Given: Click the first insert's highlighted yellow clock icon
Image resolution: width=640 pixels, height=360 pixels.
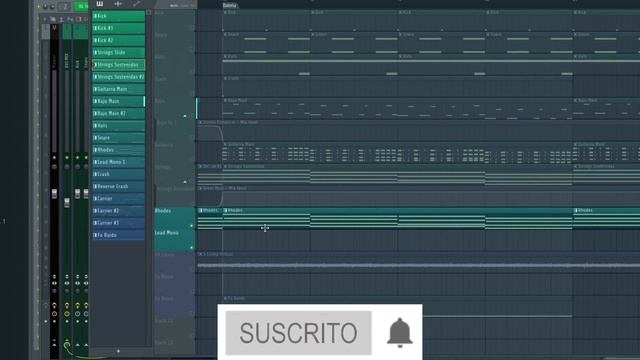Looking at the screenshot, I should point(67,314).
